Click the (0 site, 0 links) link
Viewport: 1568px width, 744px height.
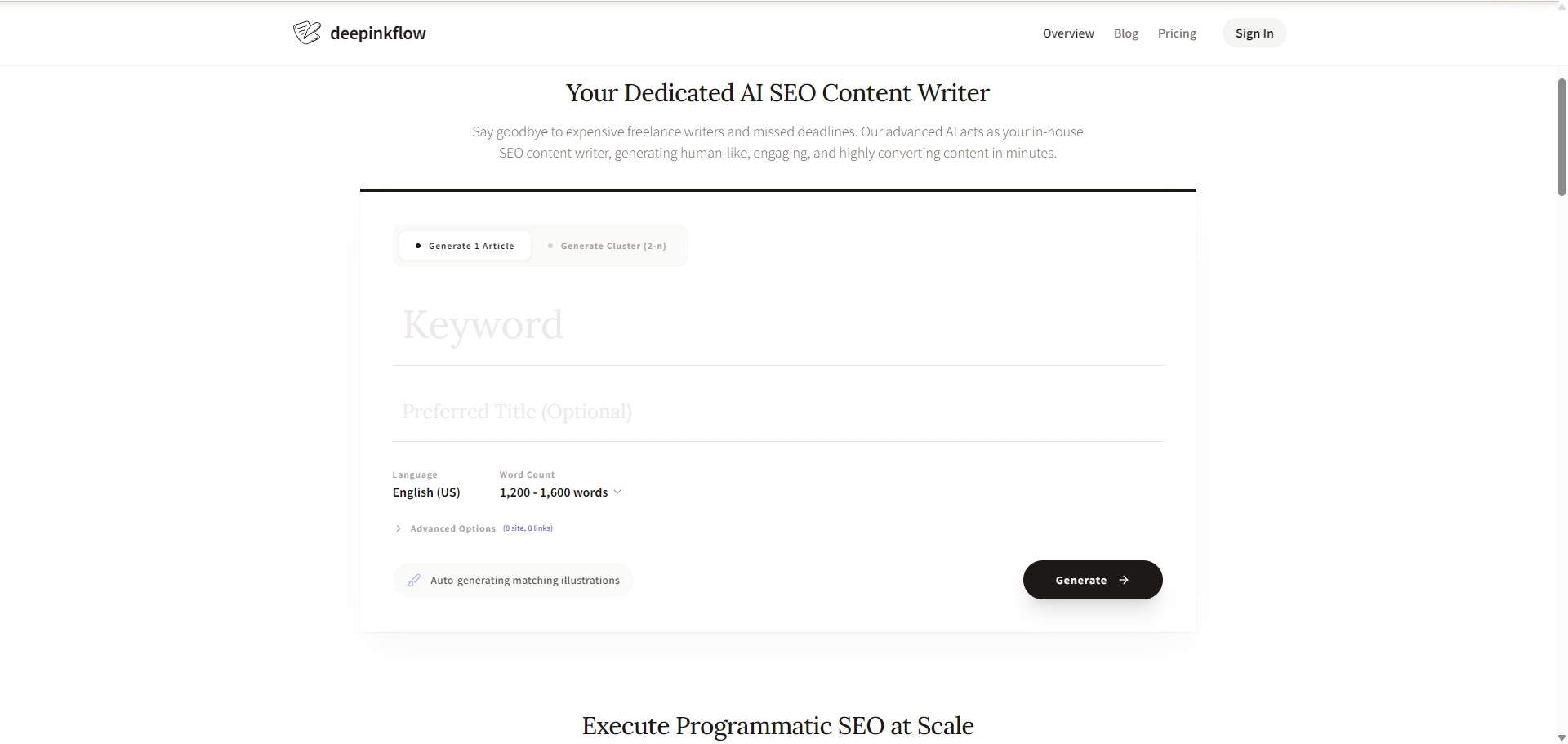[x=528, y=528]
